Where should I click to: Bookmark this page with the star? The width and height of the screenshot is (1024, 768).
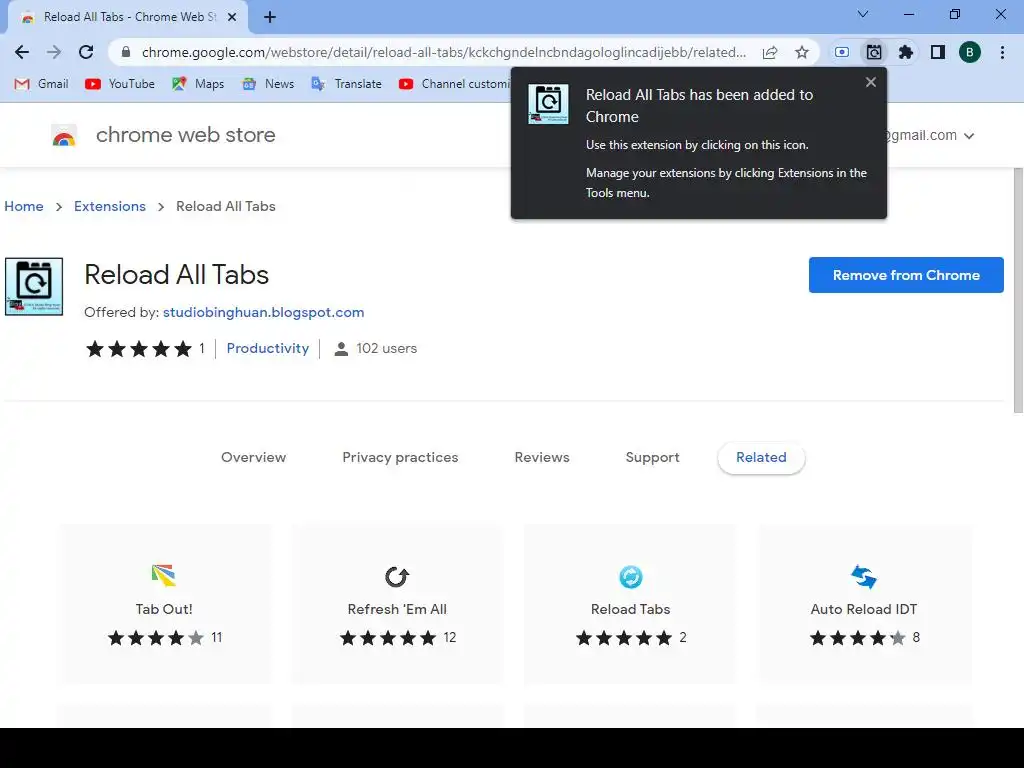point(802,52)
